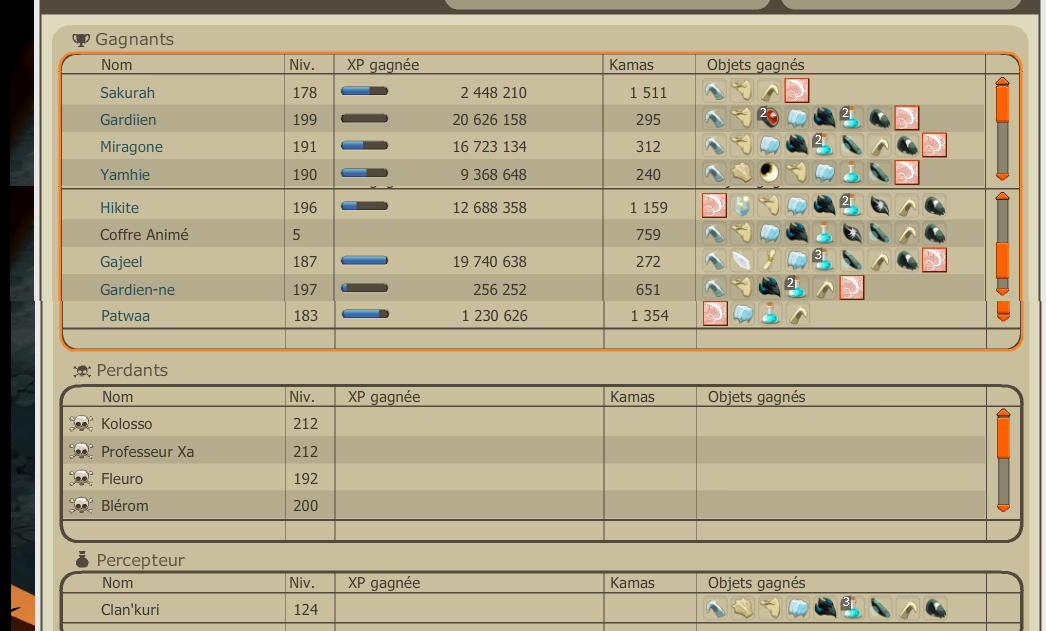Click the dark spiky feather in Gardien-ne's row
1046x631 pixels.
coord(769,288)
